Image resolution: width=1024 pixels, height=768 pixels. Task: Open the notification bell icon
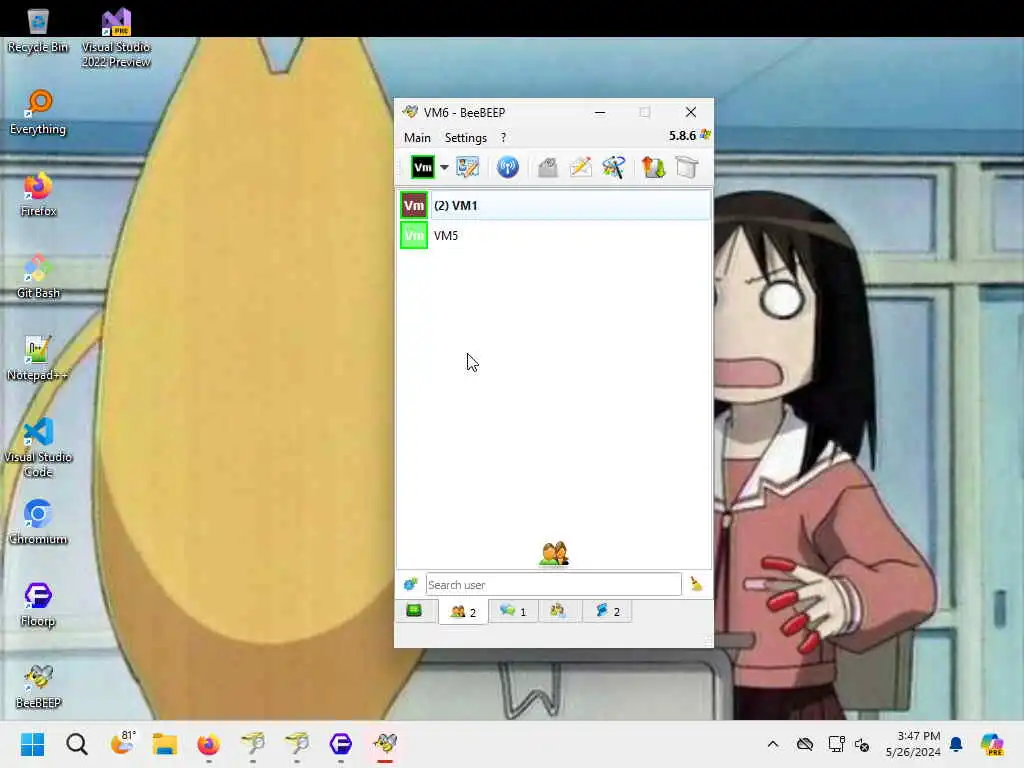point(956,744)
